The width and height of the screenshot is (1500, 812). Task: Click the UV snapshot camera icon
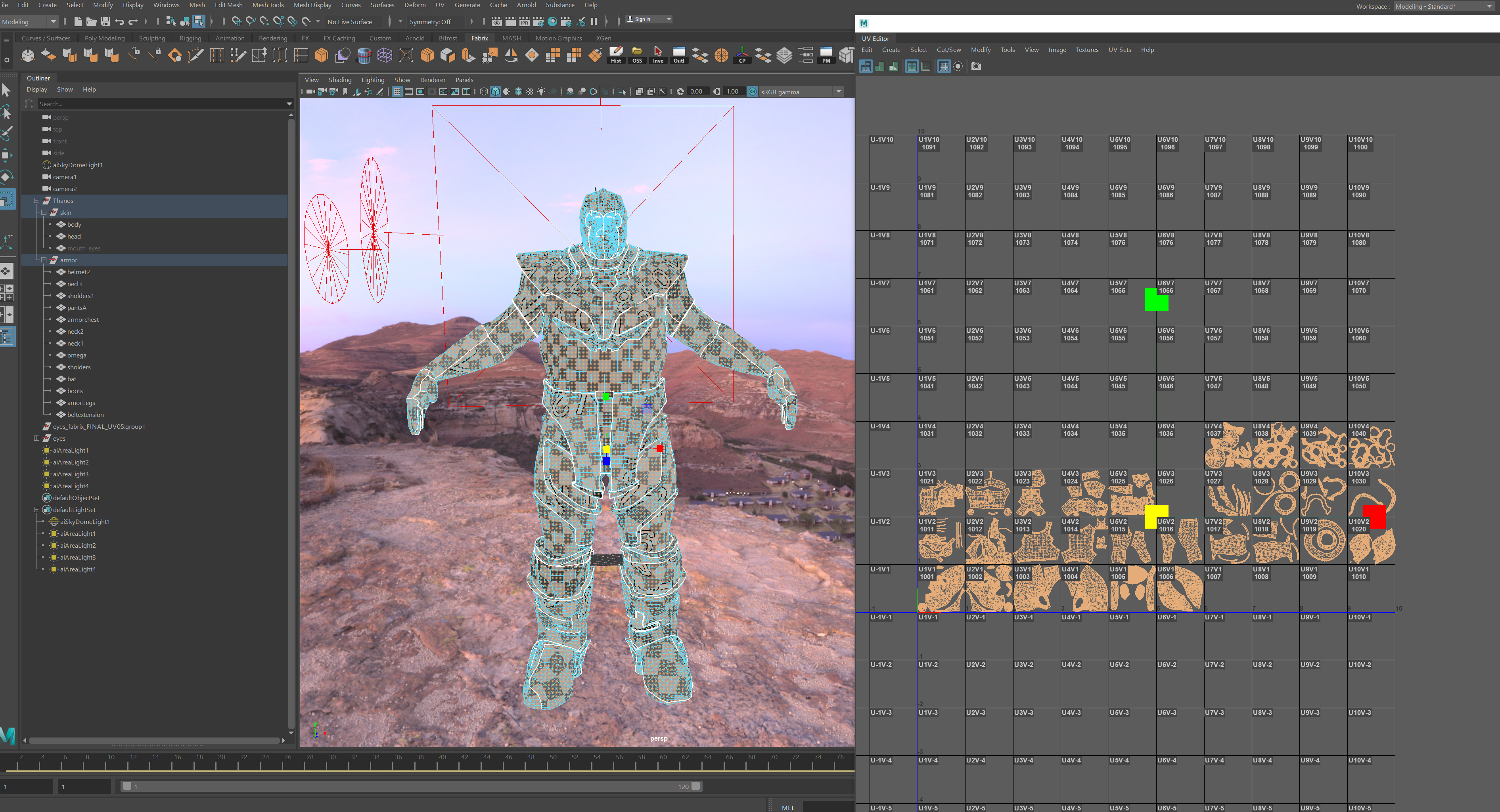tap(977, 66)
